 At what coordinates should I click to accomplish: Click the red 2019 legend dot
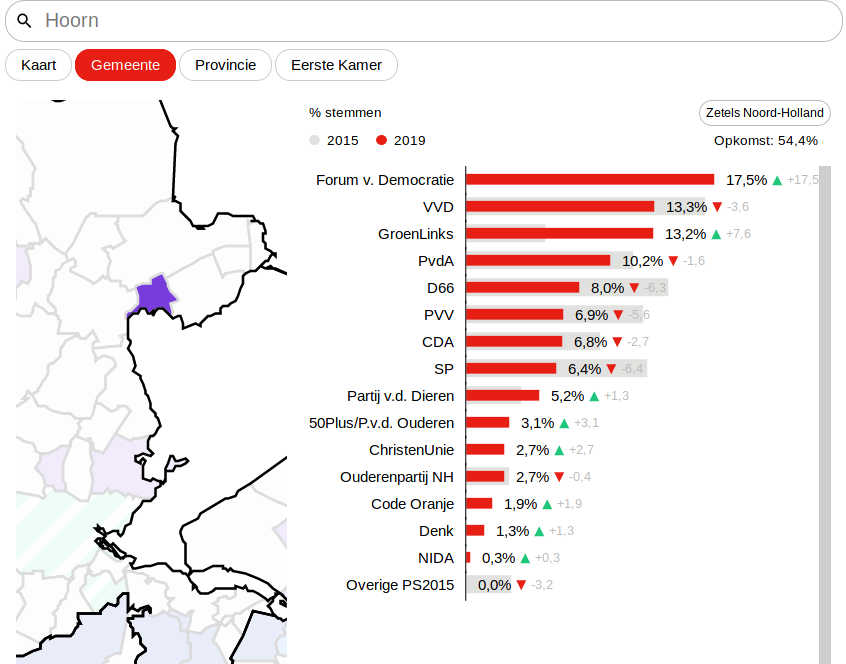381,141
